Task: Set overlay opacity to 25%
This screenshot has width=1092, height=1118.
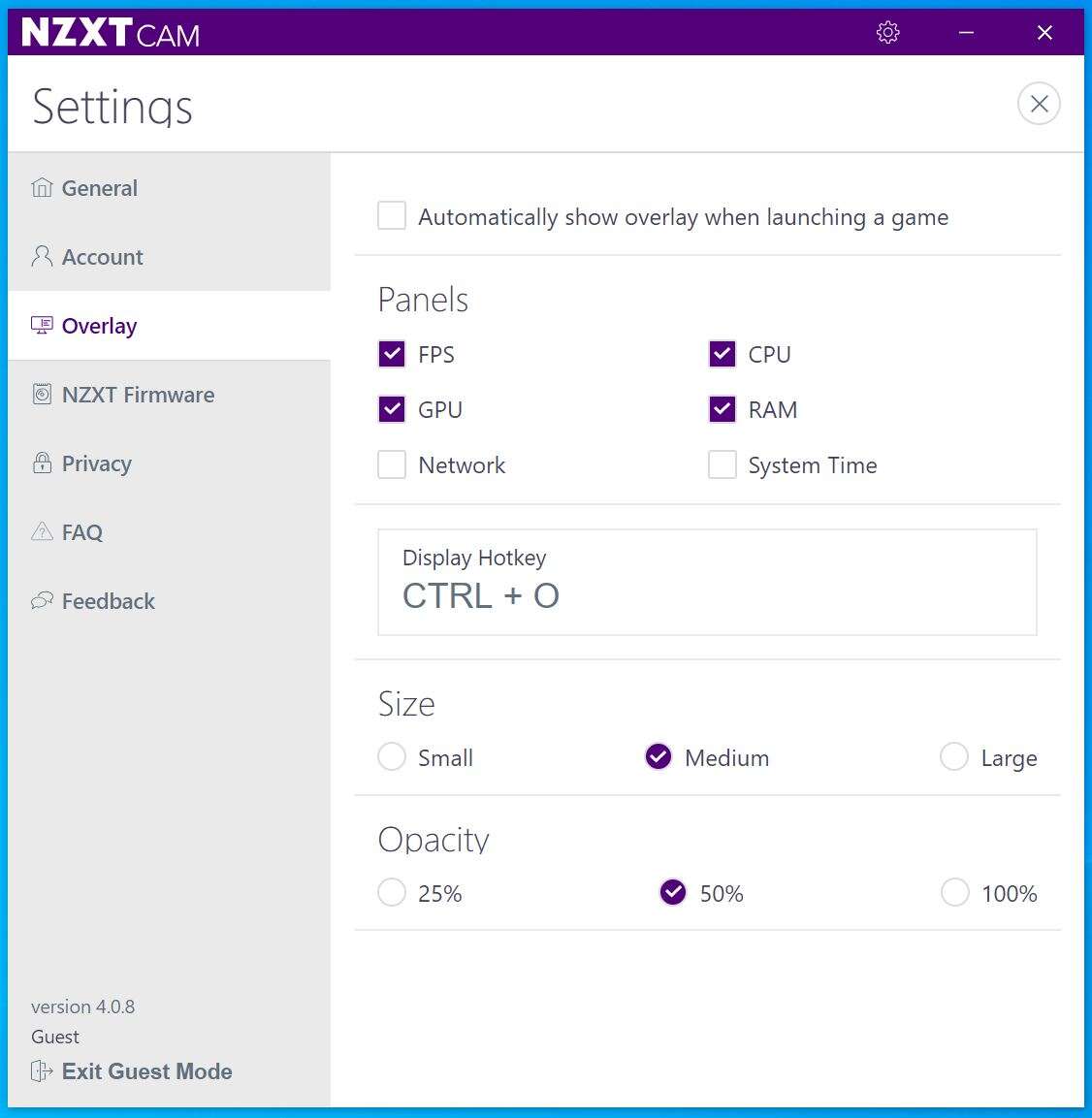Action: point(392,893)
